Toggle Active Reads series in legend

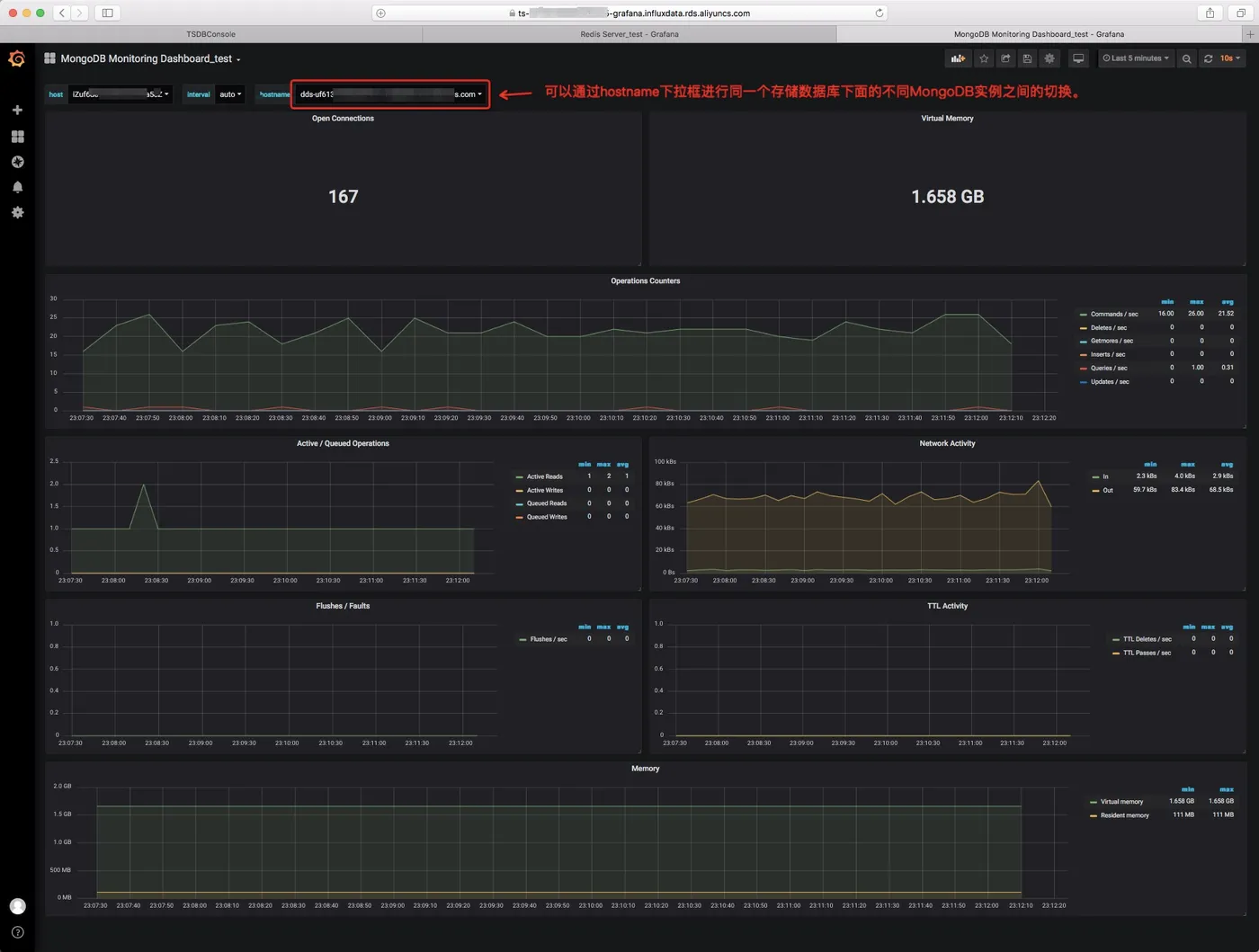(544, 477)
